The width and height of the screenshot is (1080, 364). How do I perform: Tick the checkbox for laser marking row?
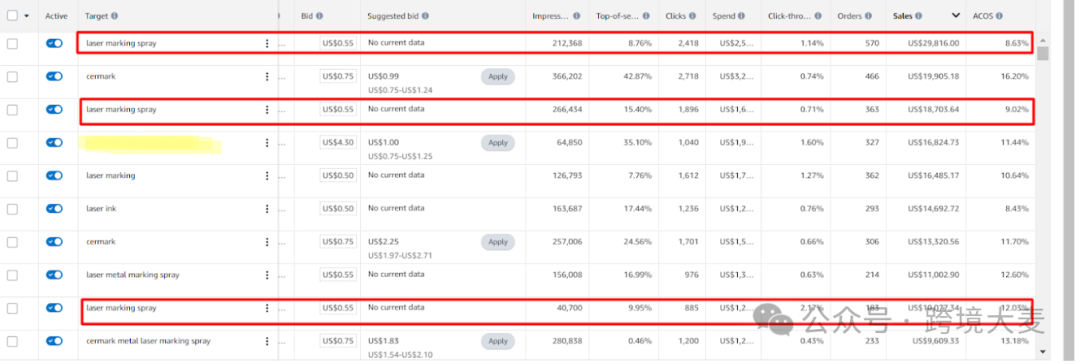tap(12, 176)
